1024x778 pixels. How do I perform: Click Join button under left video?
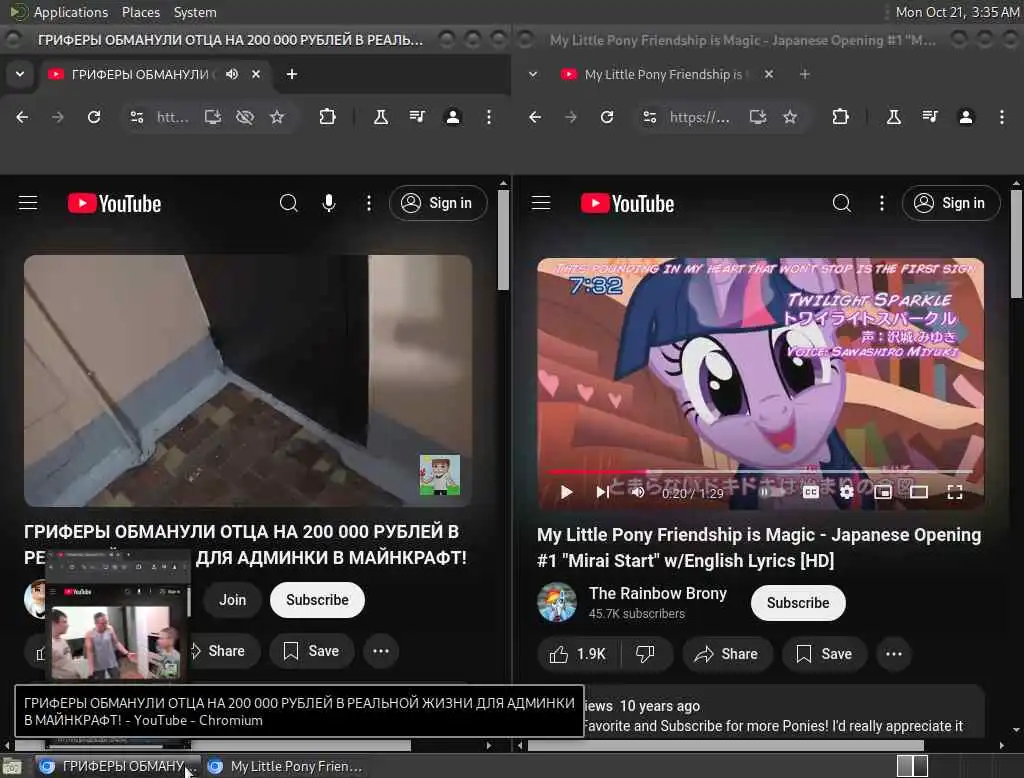[232, 600]
